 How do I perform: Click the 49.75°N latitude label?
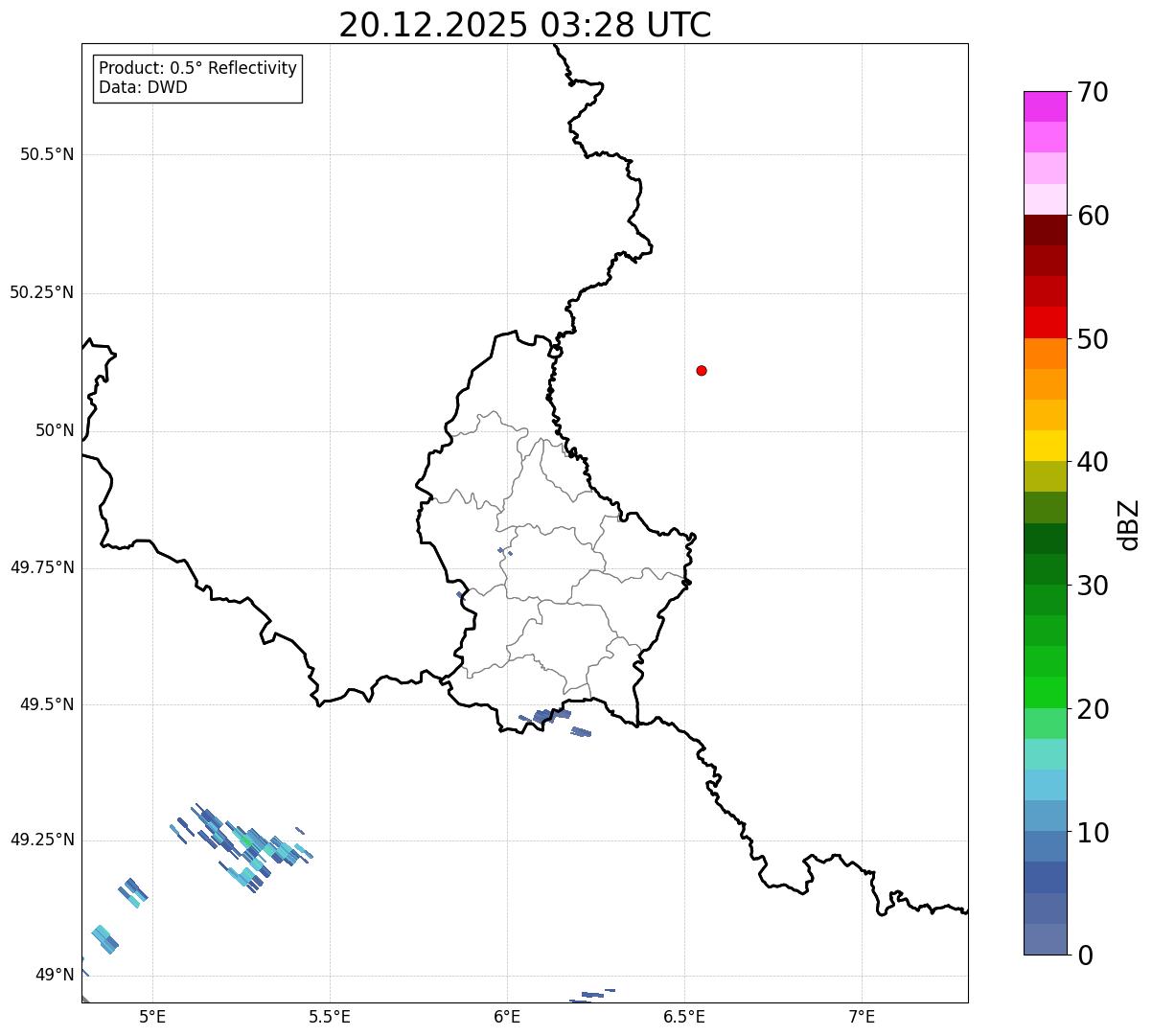(41, 567)
